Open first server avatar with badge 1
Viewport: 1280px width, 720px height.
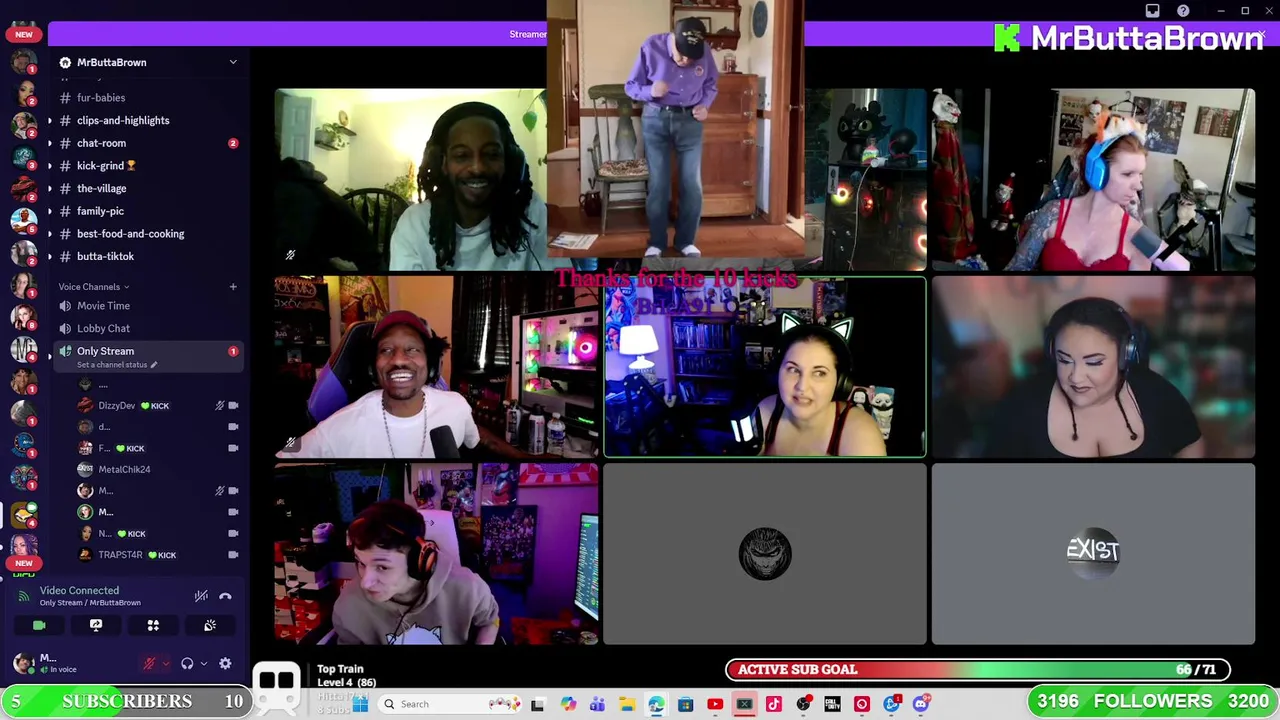pyautogui.click(x=24, y=62)
